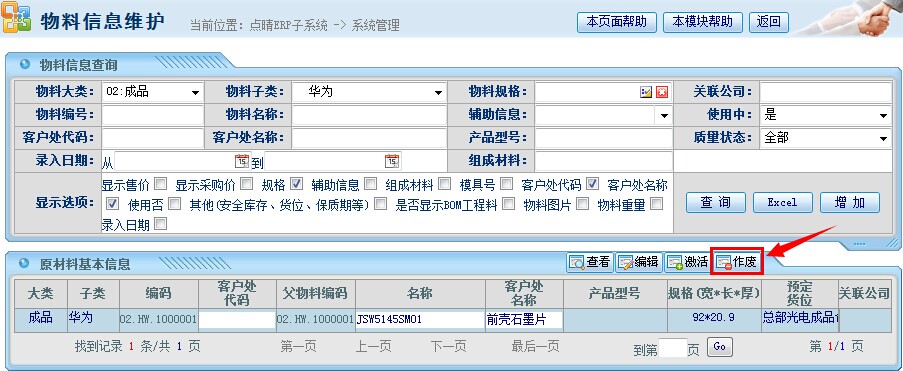Toggle the 物料图片 checkbox
This screenshot has width=903, height=371.
point(583,203)
